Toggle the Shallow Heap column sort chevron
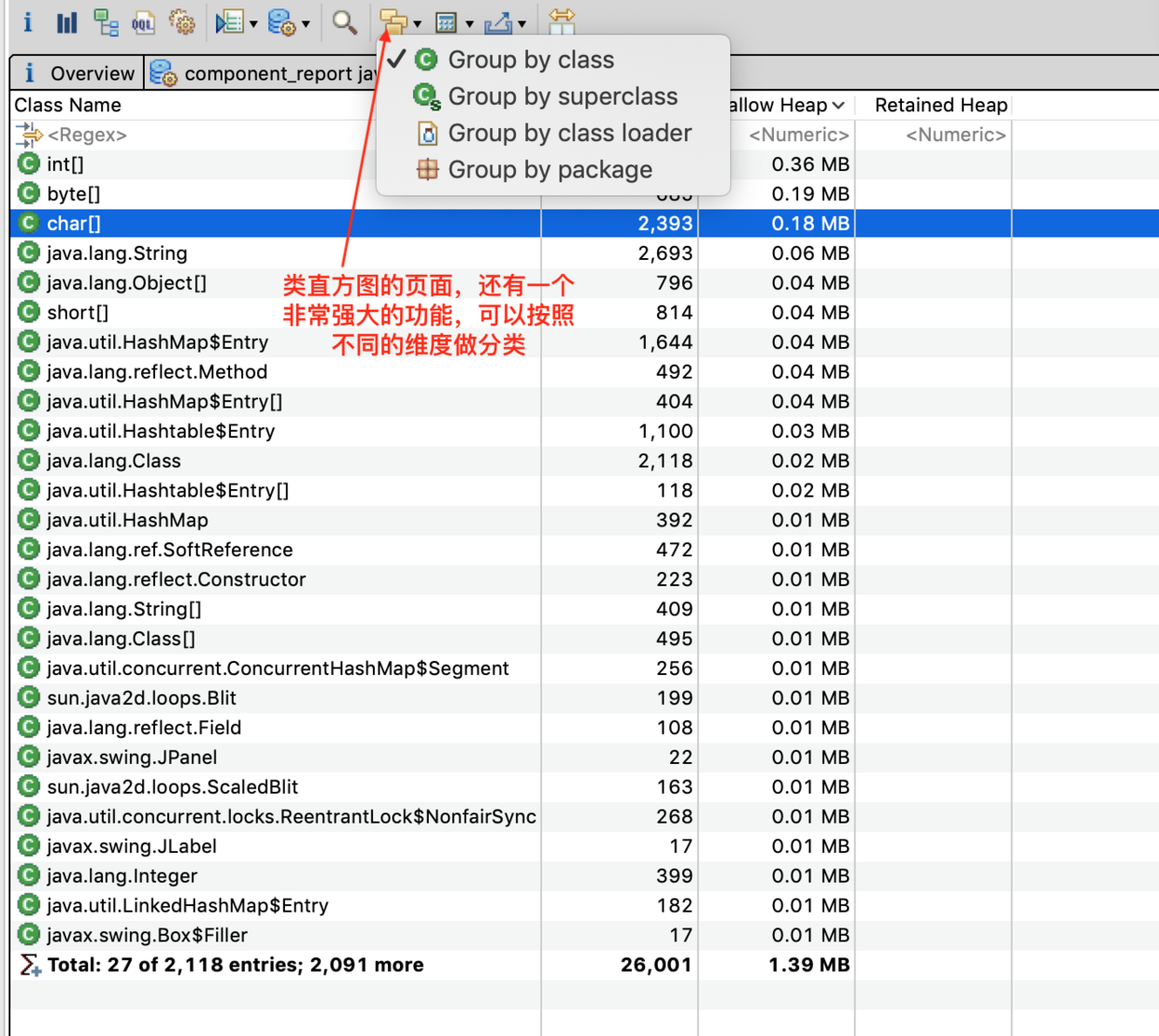 pos(838,106)
